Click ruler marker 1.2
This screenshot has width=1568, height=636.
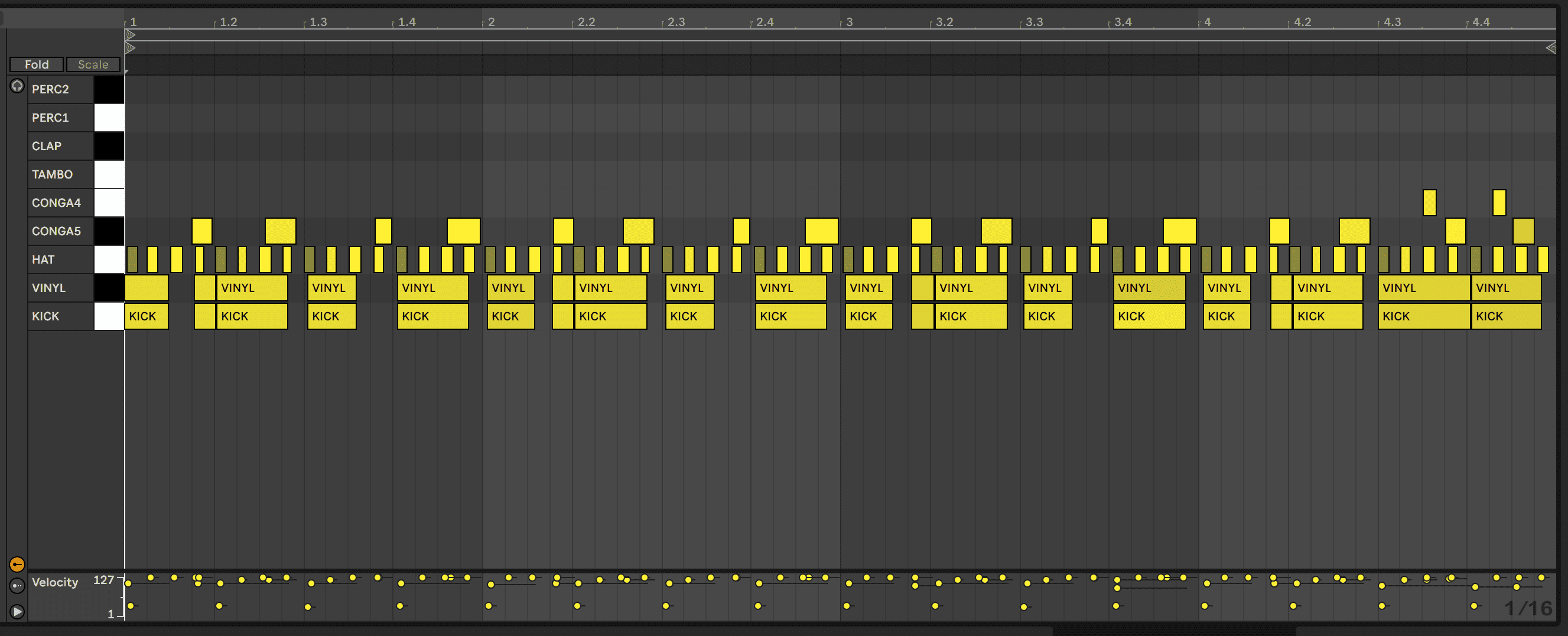(228, 22)
